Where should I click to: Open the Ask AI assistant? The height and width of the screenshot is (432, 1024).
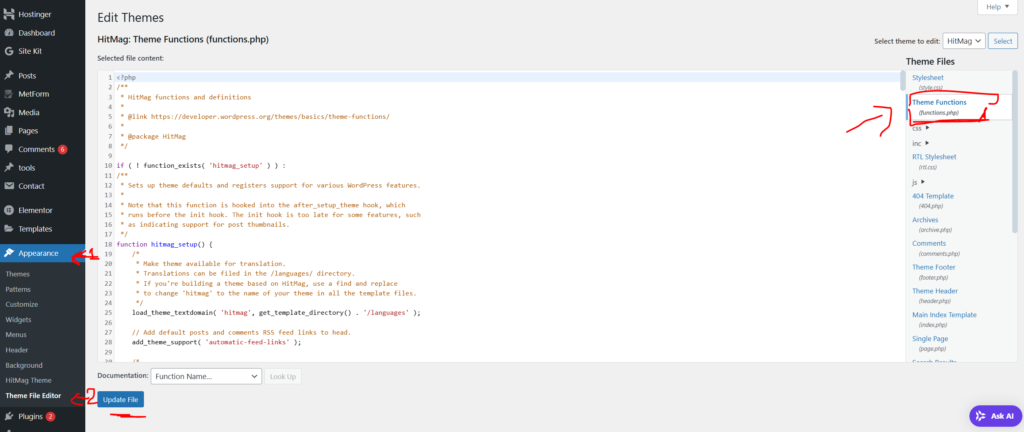(995, 416)
